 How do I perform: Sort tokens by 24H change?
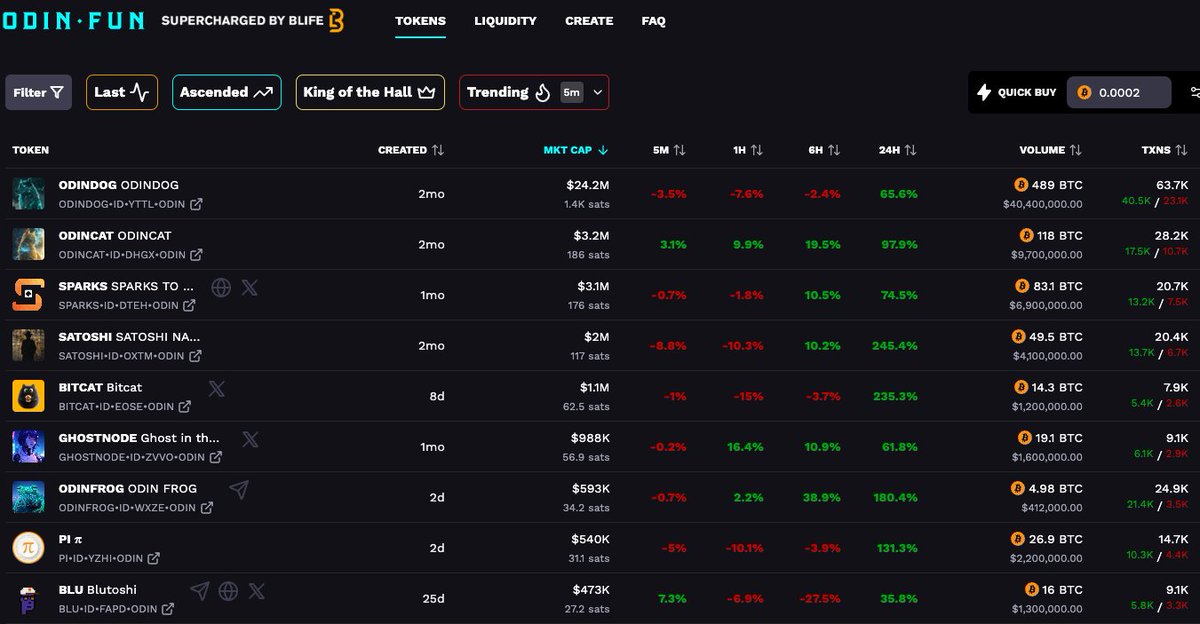click(896, 149)
